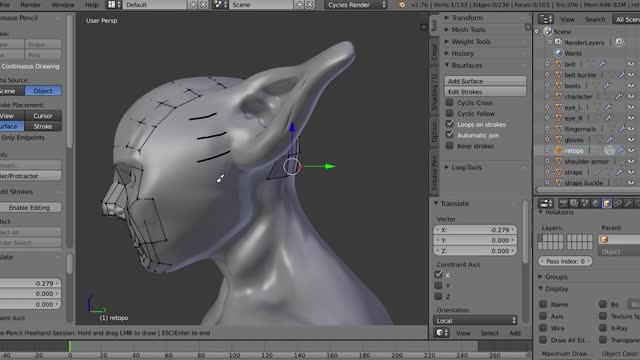This screenshot has height=360, width=640.
Task: Click the World globe icon in outliner
Action: pos(559,53)
